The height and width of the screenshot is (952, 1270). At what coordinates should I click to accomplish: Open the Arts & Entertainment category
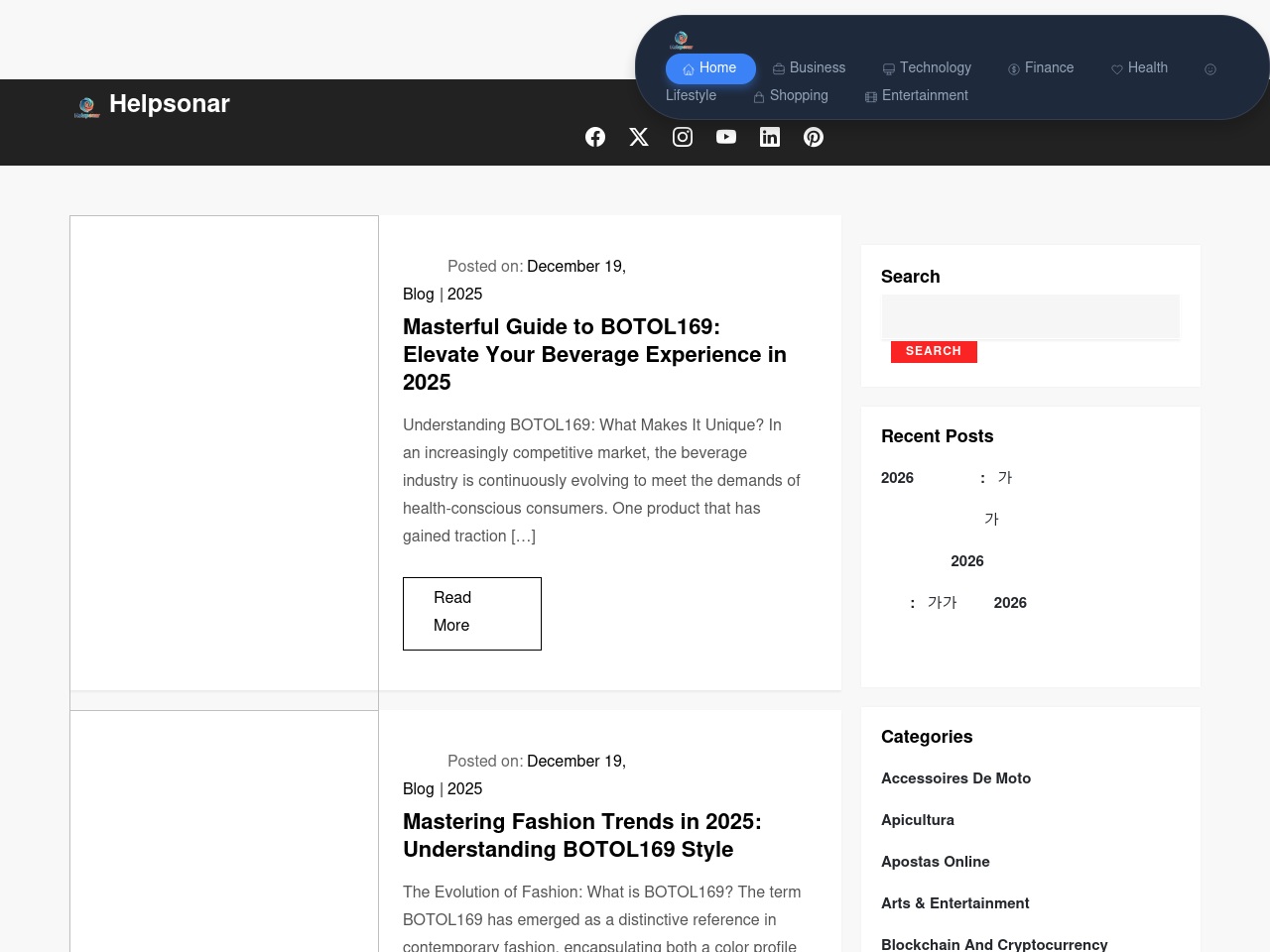(954, 903)
